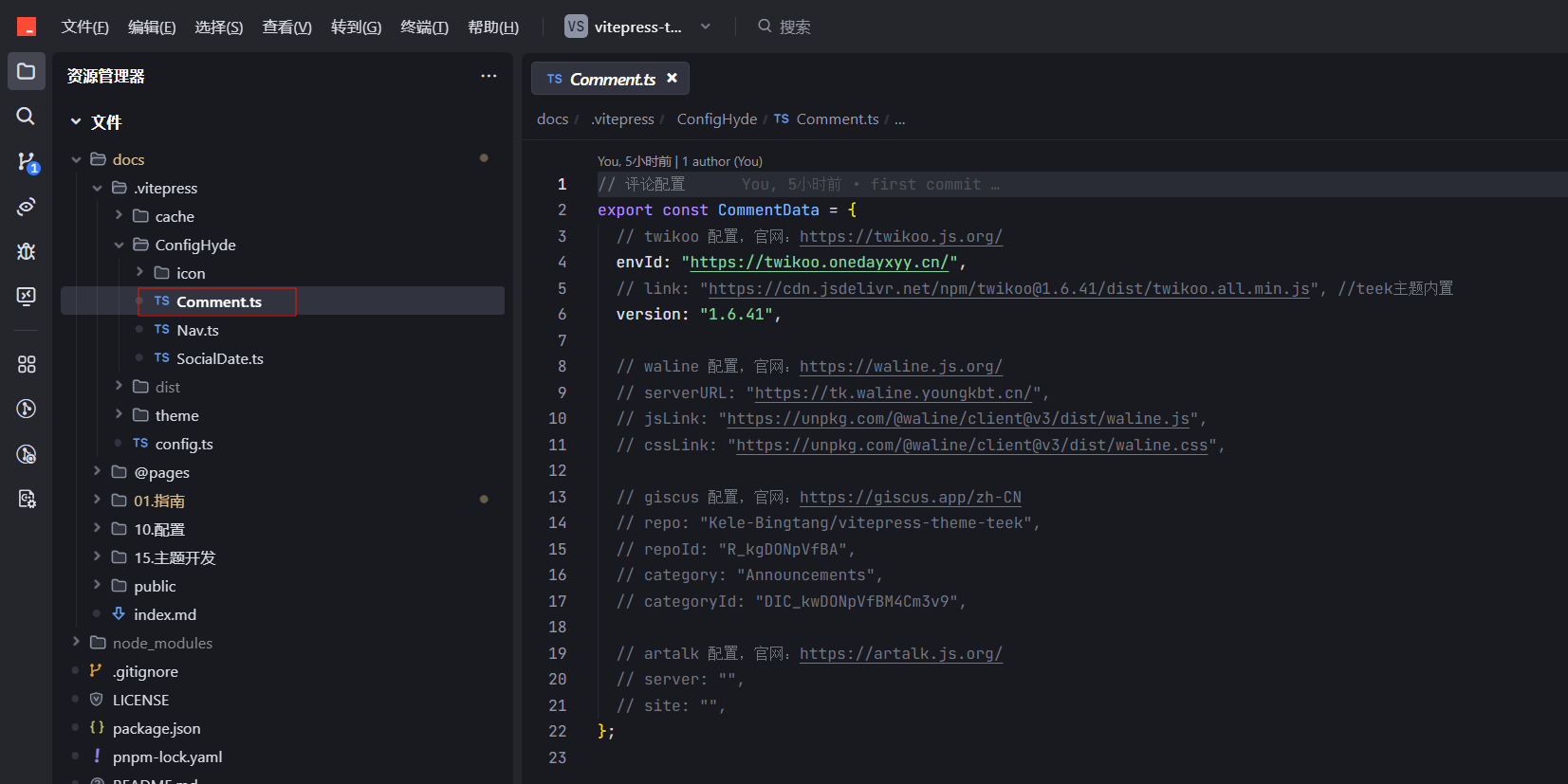Expand the 01.指南 folder
Image resolution: width=1568 pixels, height=784 pixels.
click(x=97, y=501)
